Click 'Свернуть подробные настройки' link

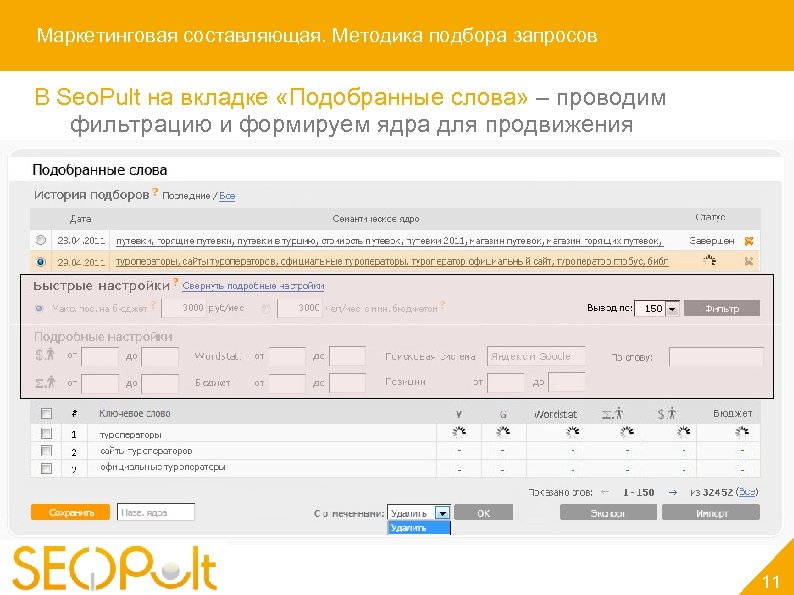point(253,286)
